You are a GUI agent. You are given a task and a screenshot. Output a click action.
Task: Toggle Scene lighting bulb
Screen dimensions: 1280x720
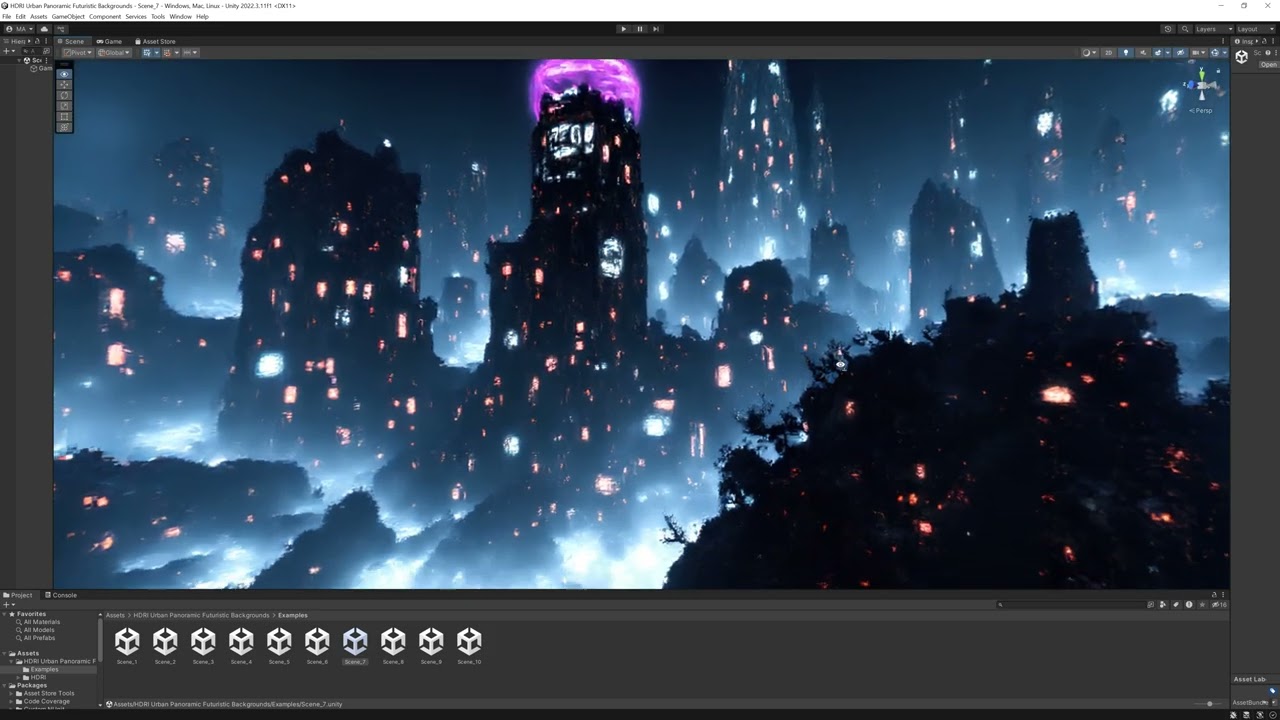tap(1126, 52)
